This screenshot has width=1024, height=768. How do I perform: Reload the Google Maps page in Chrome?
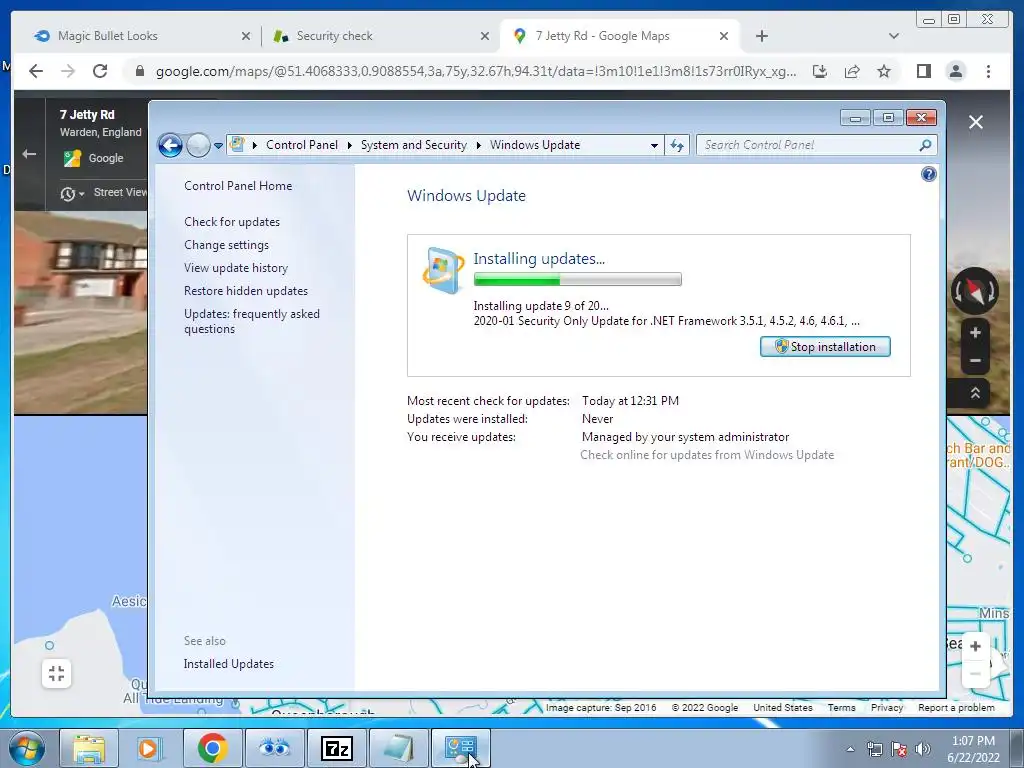100,71
